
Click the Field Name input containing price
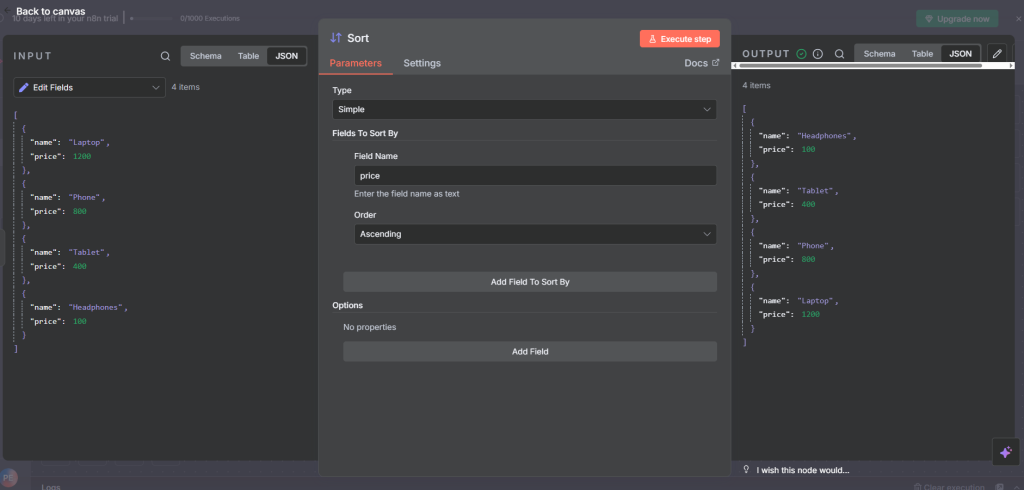535,175
